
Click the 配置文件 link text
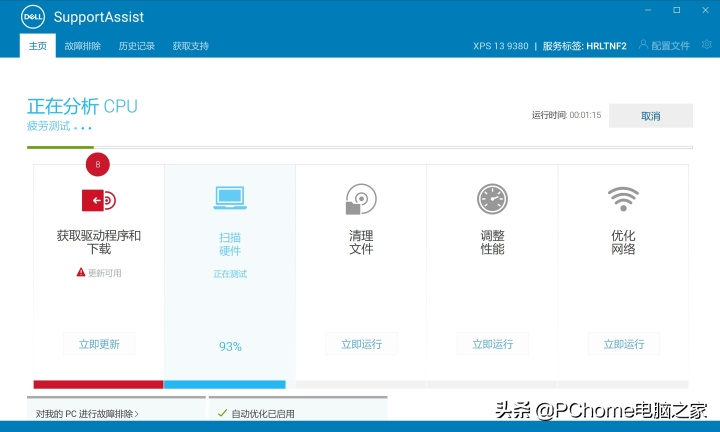point(670,45)
